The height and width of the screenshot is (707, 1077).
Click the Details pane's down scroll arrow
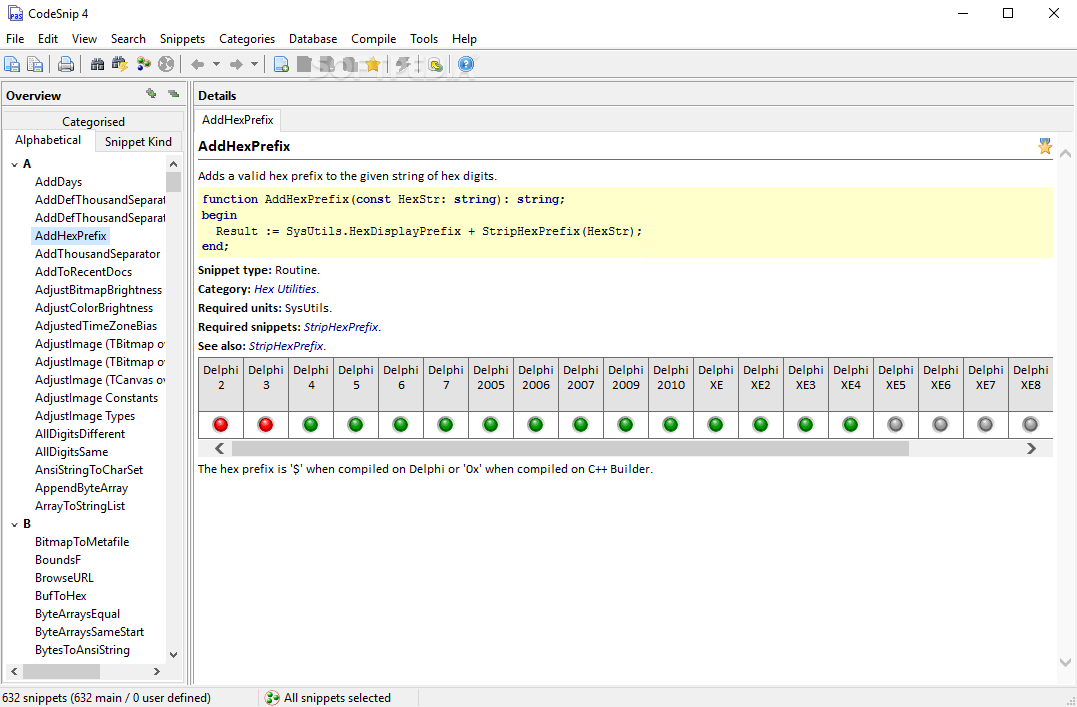pyautogui.click(x=1065, y=662)
